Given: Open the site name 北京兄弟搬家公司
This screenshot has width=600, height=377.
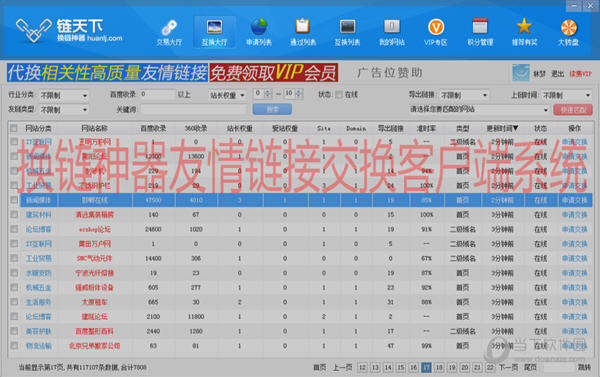Looking at the screenshot, I should 95,346.
